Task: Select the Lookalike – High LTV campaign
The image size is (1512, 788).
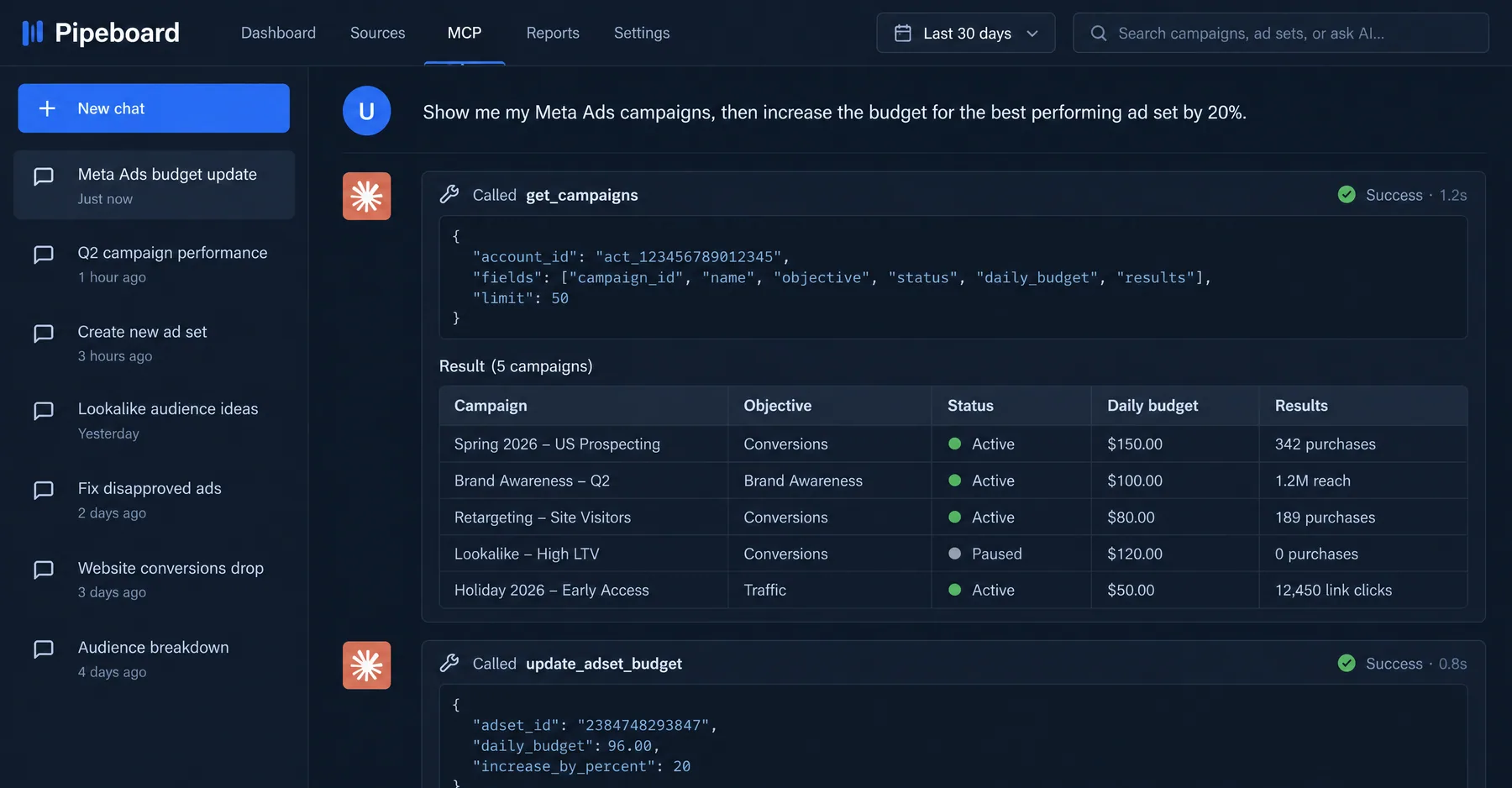Action: (527, 554)
